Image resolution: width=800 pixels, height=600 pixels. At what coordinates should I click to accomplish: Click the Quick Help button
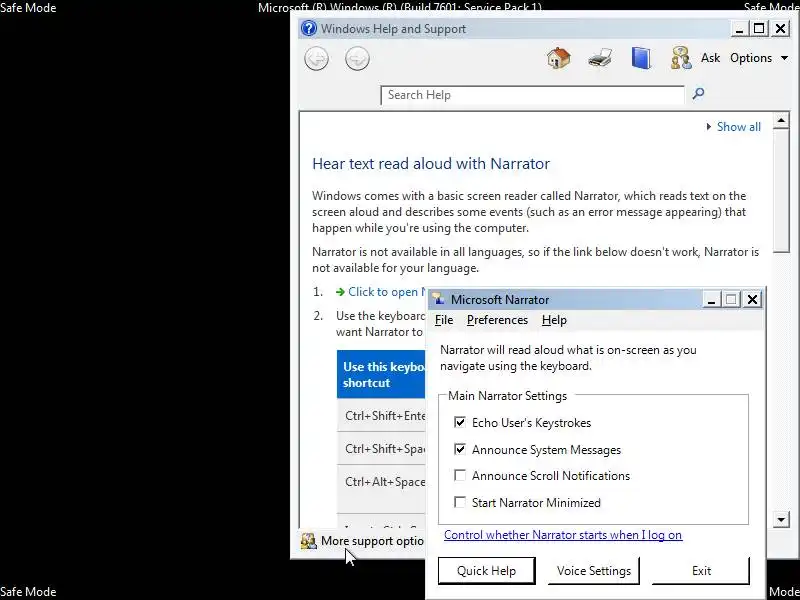coord(487,570)
